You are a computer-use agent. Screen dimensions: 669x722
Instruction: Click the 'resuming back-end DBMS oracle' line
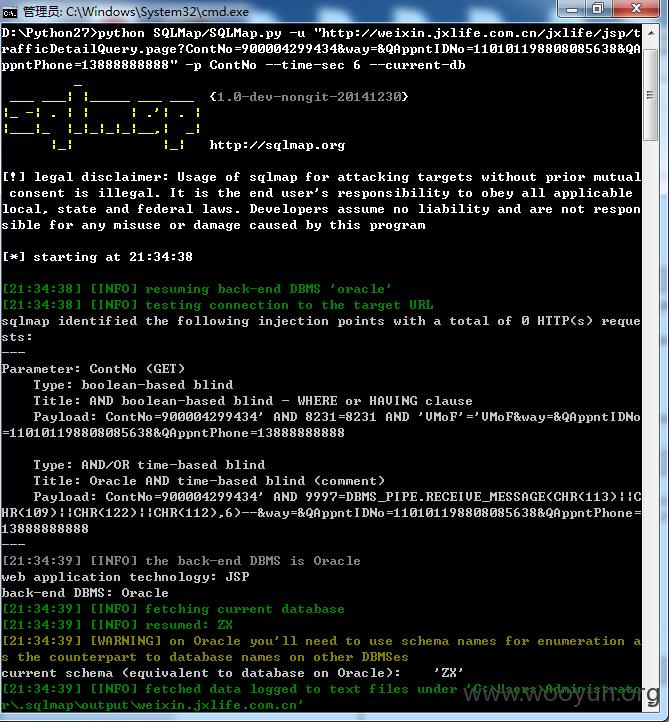[x=197, y=289]
